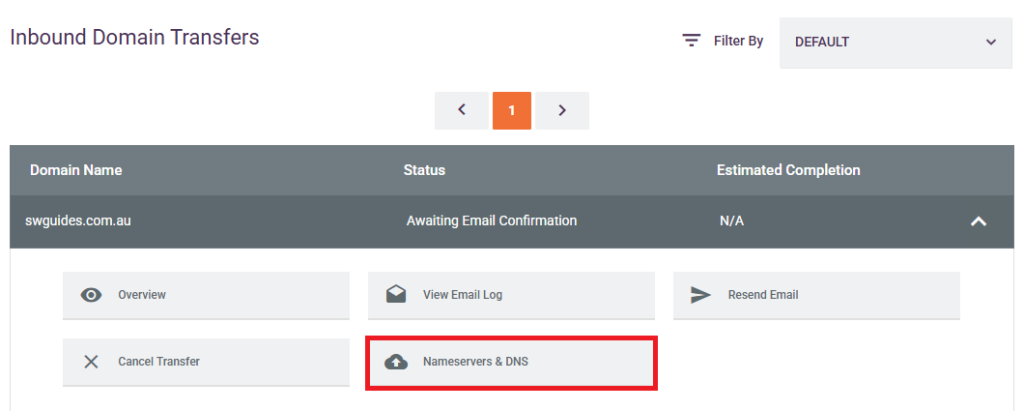Open the DEFAULT filter dropdown
The height and width of the screenshot is (411, 1024).
click(x=895, y=42)
